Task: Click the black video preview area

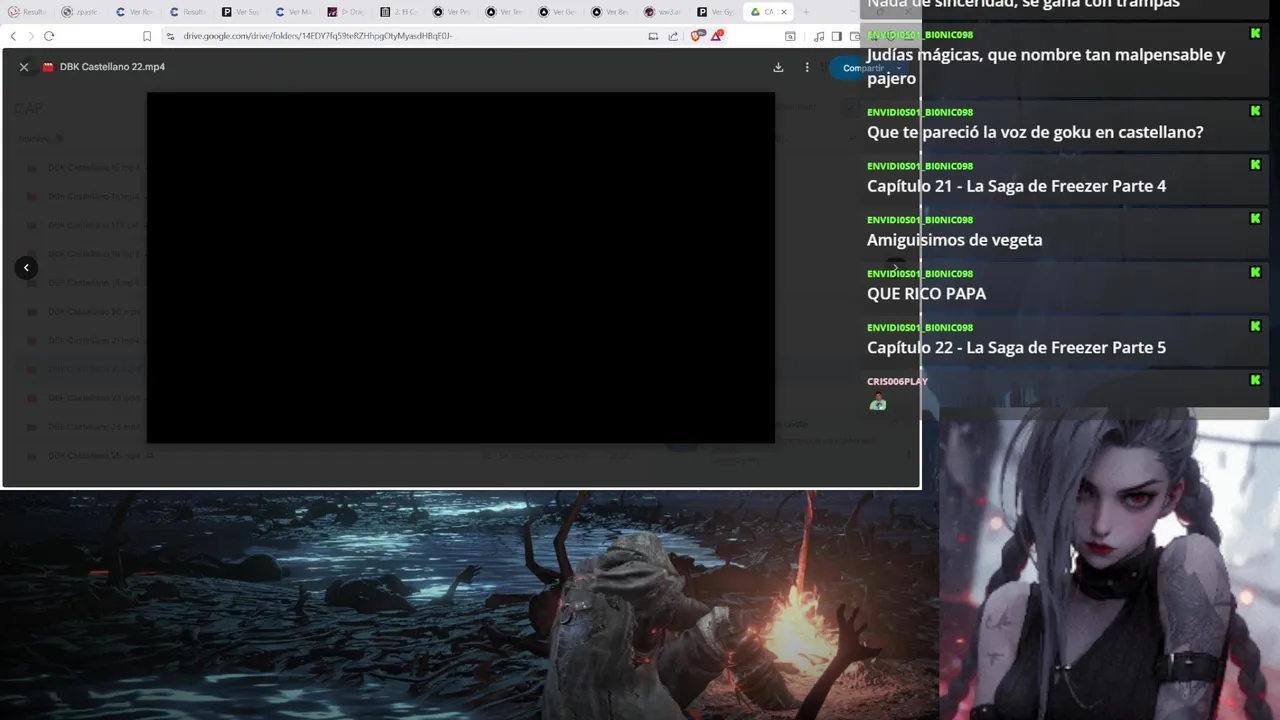Action: (x=461, y=267)
